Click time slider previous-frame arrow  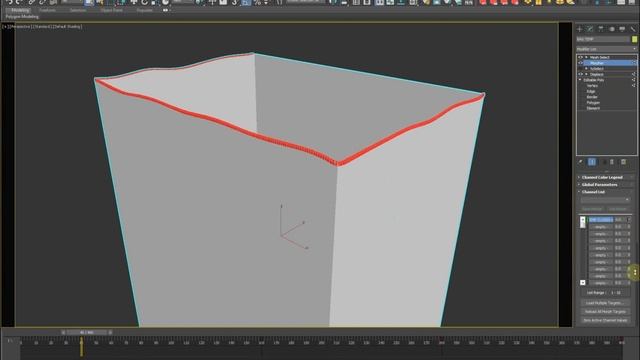click(63, 333)
